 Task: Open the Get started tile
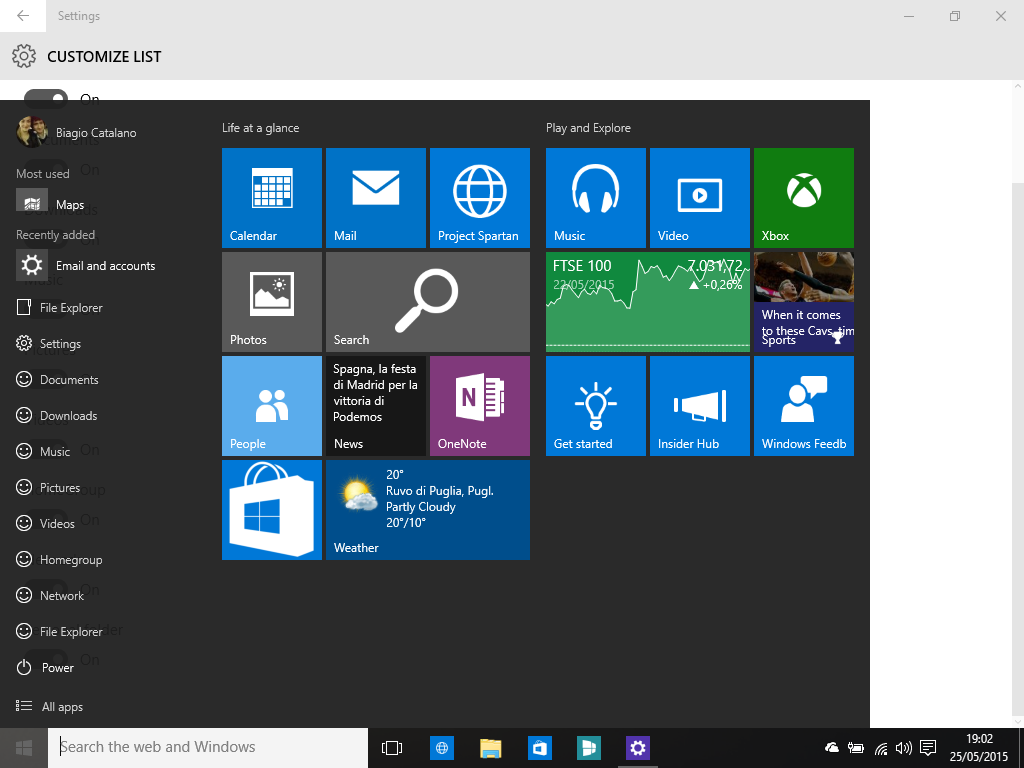tap(596, 406)
